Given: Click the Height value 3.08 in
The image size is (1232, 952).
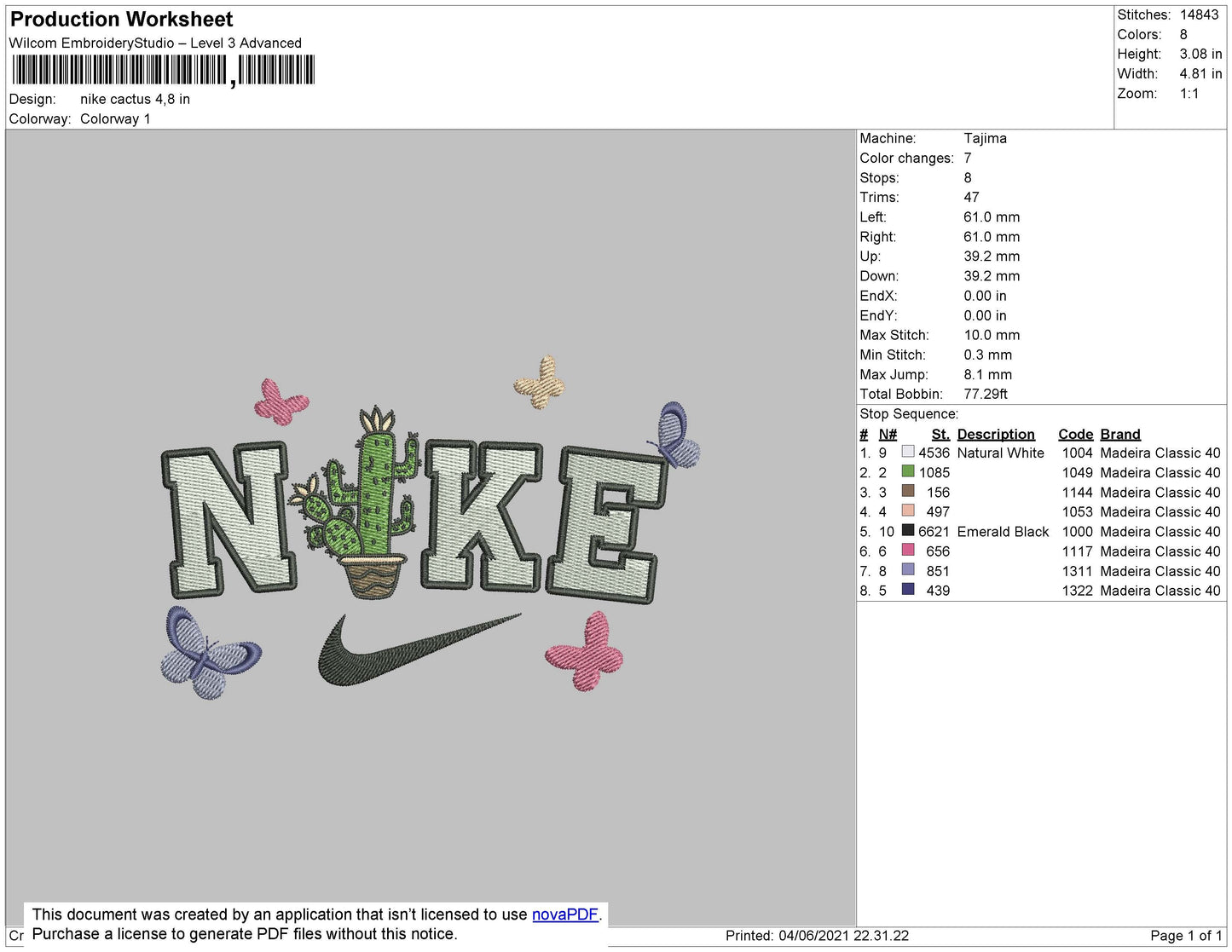Looking at the screenshot, I should click(1200, 54).
